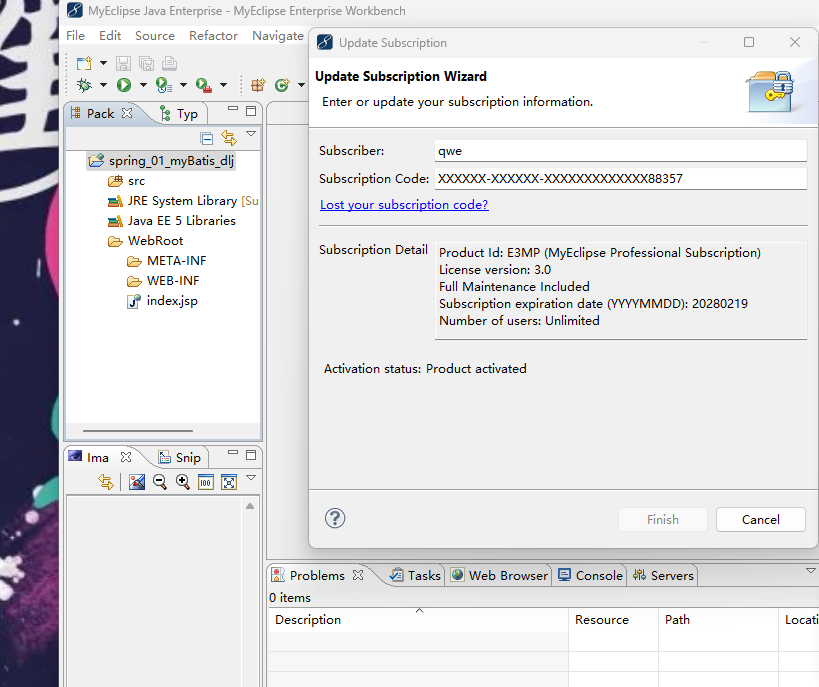Select the index.jsp file
819x687 pixels.
coord(162,301)
